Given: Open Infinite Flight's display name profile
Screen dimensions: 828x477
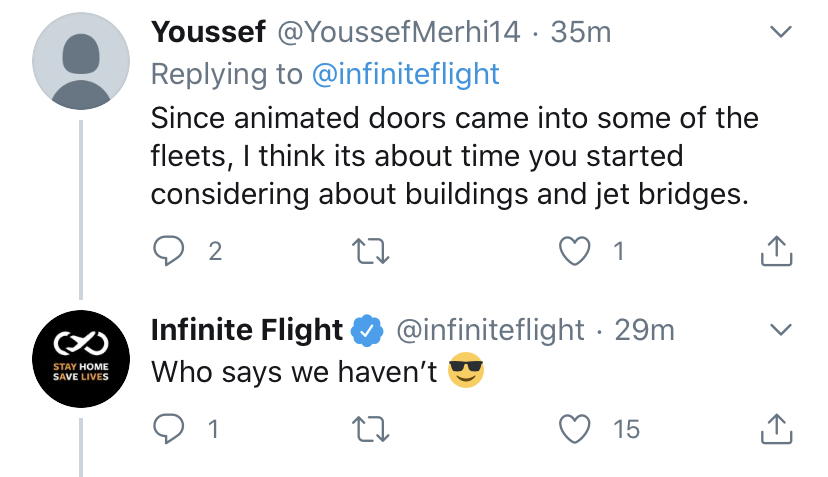Looking at the screenshot, I should point(246,329).
